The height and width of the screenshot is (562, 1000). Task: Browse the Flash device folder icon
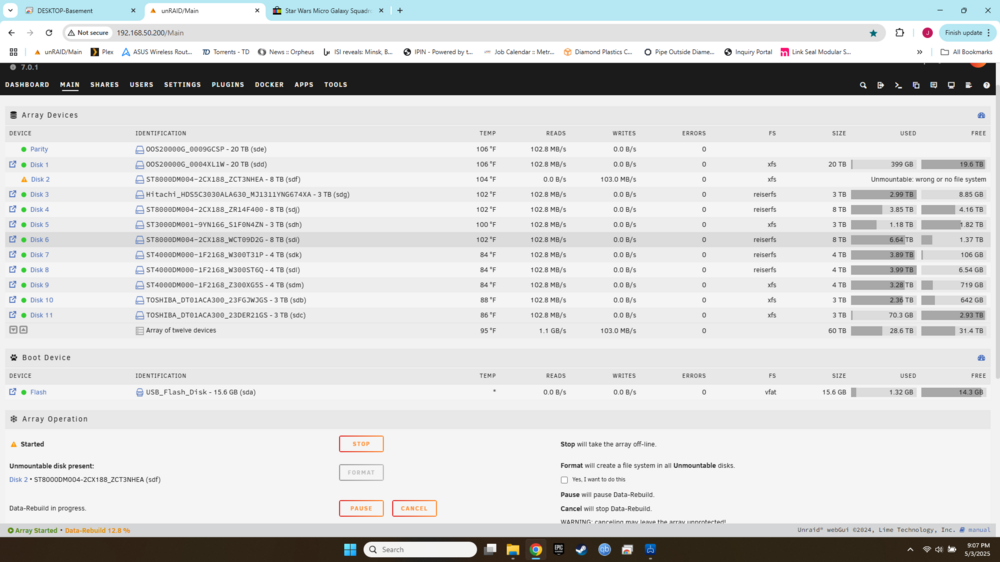click(x=13, y=392)
